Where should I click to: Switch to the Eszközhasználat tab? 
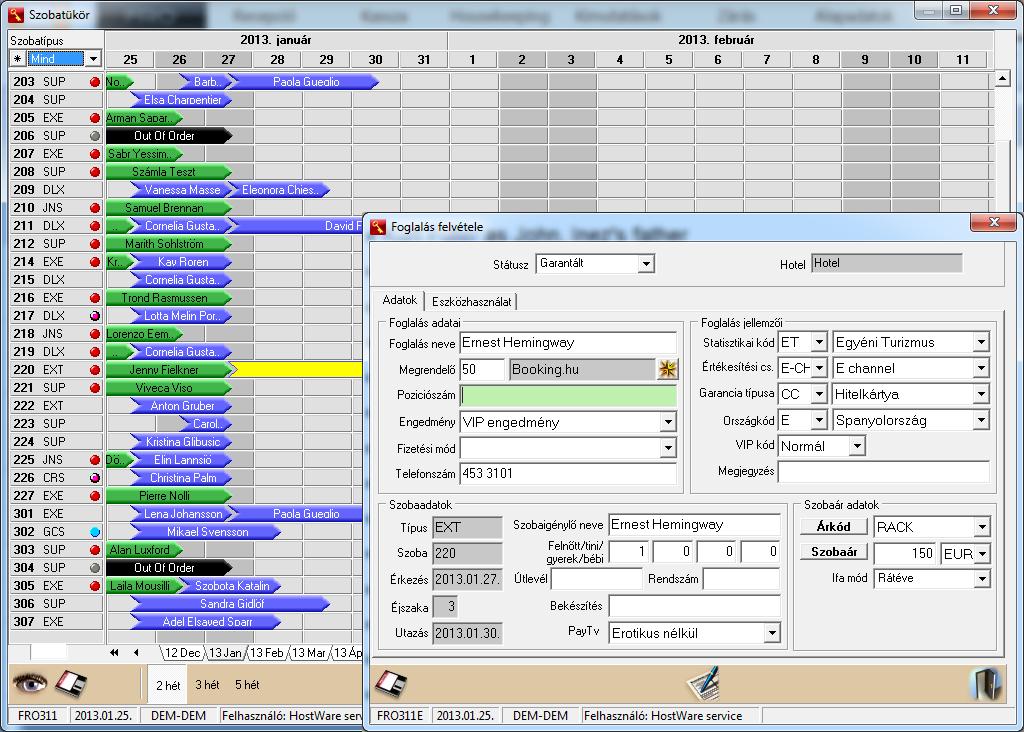472,302
